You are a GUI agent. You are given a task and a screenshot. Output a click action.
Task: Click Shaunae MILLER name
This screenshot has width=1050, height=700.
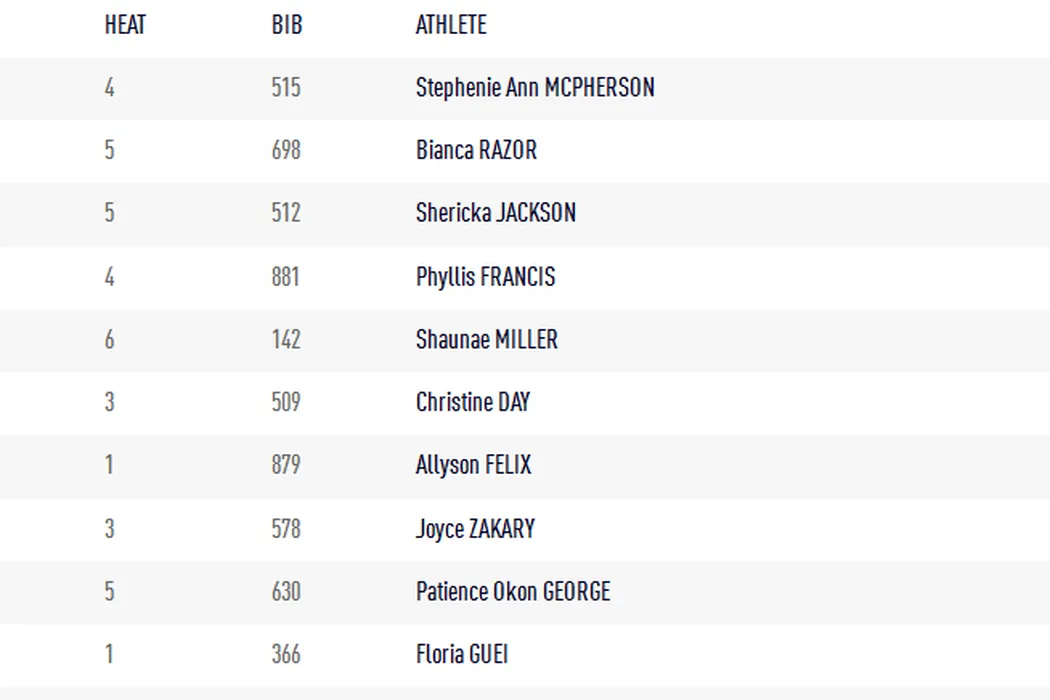coord(486,340)
